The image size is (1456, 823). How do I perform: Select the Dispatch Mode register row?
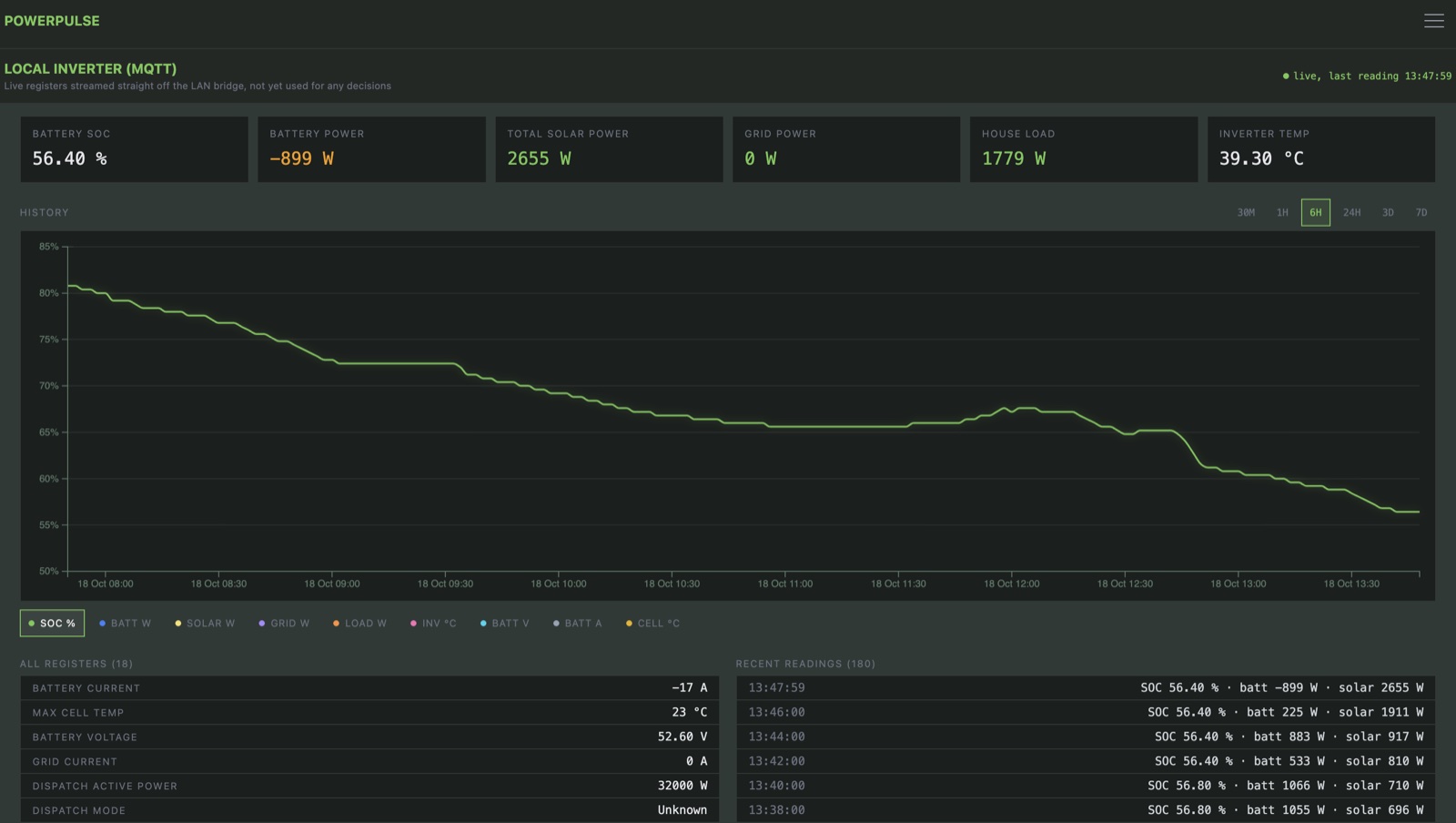(x=369, y=810)
